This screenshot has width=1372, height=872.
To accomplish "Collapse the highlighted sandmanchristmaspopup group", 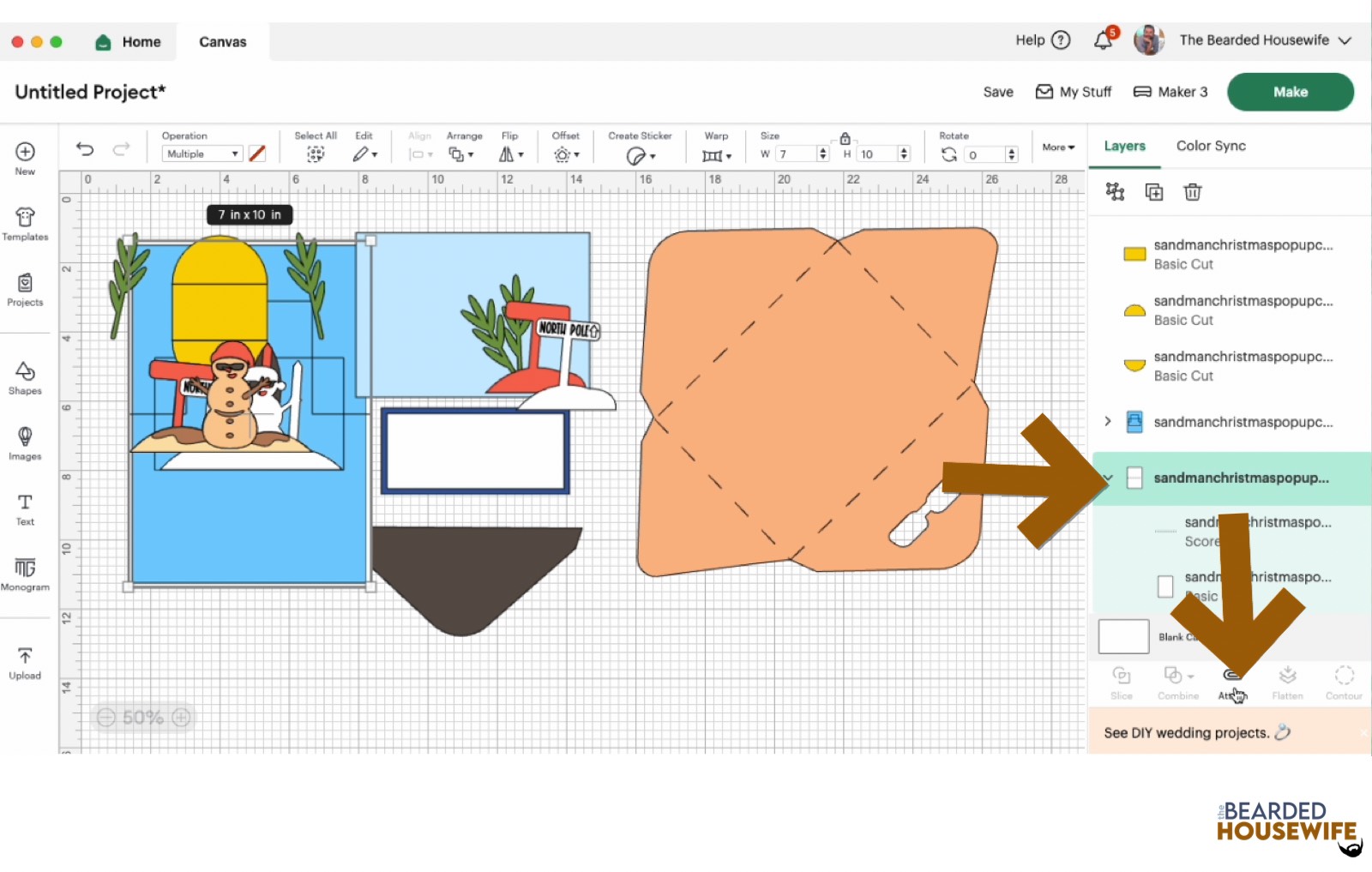I will tap(1108, 478).
